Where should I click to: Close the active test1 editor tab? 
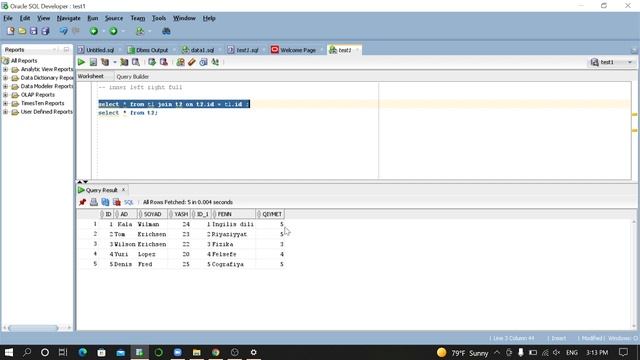tap(357, 50)
